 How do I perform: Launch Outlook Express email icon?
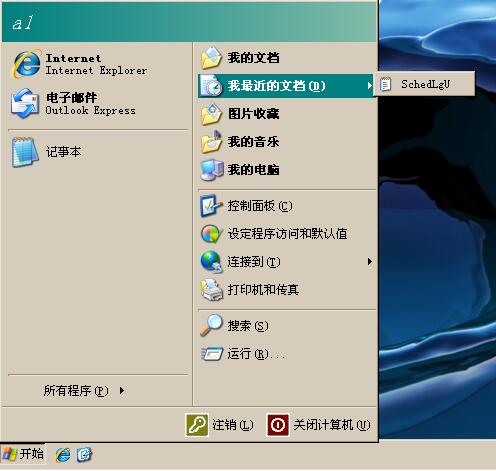point(25,104)
